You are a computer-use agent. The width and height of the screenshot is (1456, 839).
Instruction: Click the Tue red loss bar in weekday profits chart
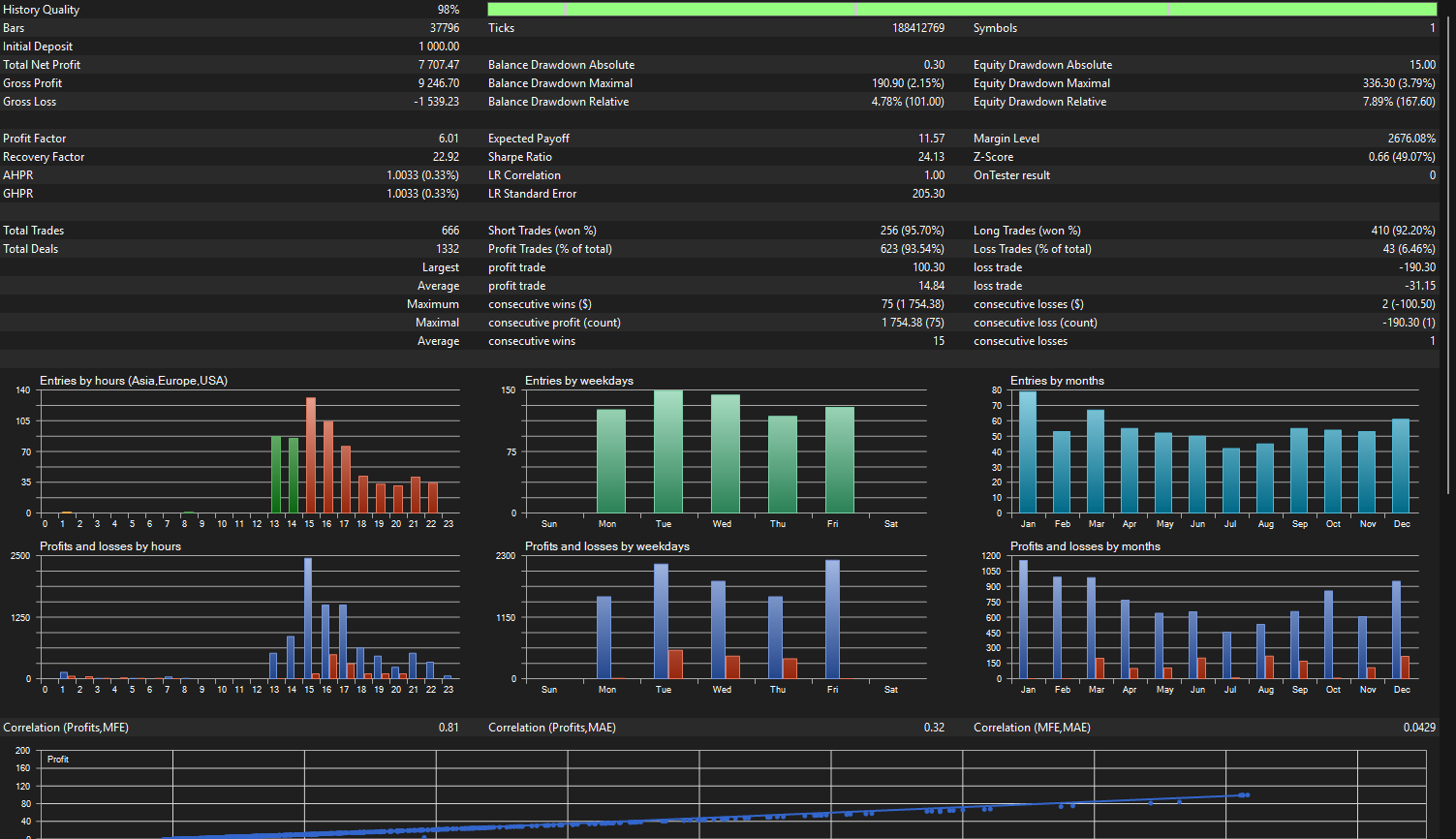pyautogui.click(x=675, y=665)
